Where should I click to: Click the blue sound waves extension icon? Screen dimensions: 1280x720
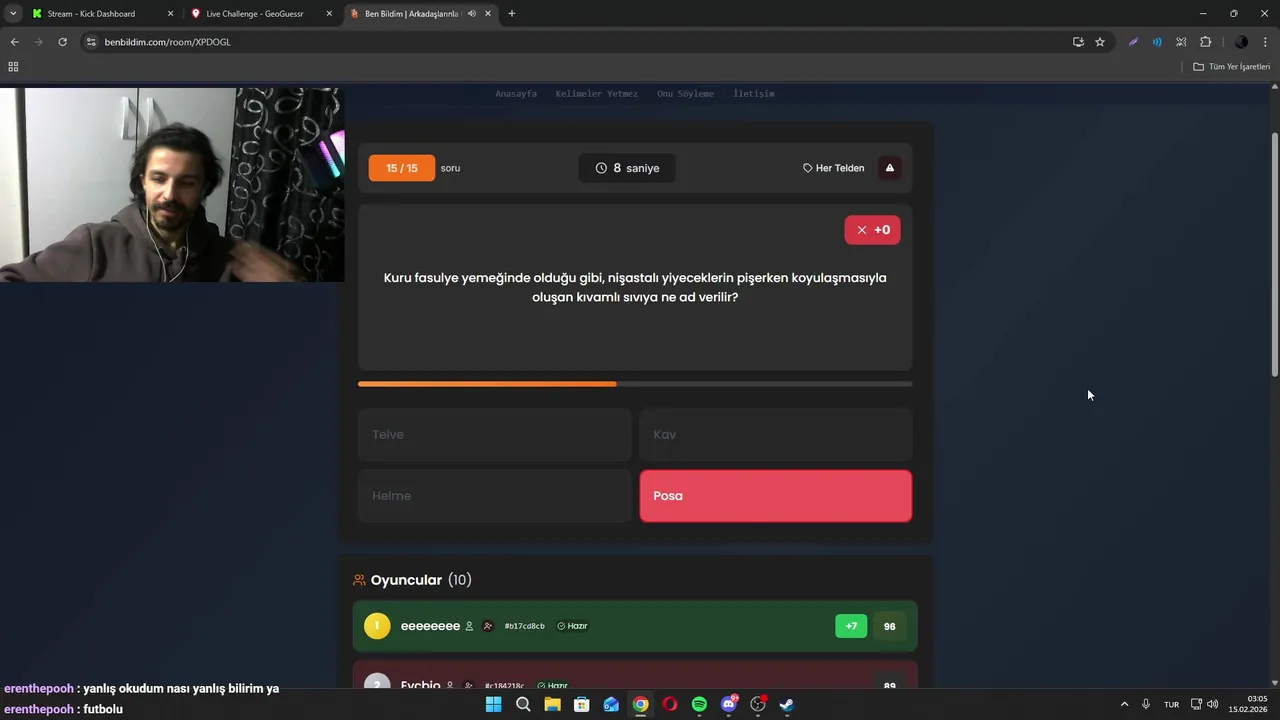pyautogui.click(x=1157, y=42)
